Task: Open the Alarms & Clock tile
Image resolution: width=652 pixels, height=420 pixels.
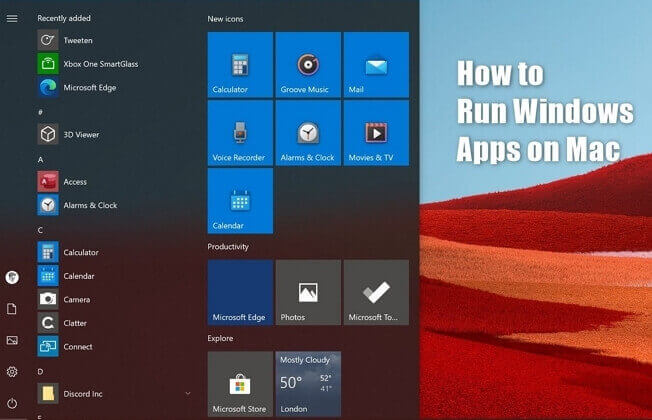Action: [308, 133]
